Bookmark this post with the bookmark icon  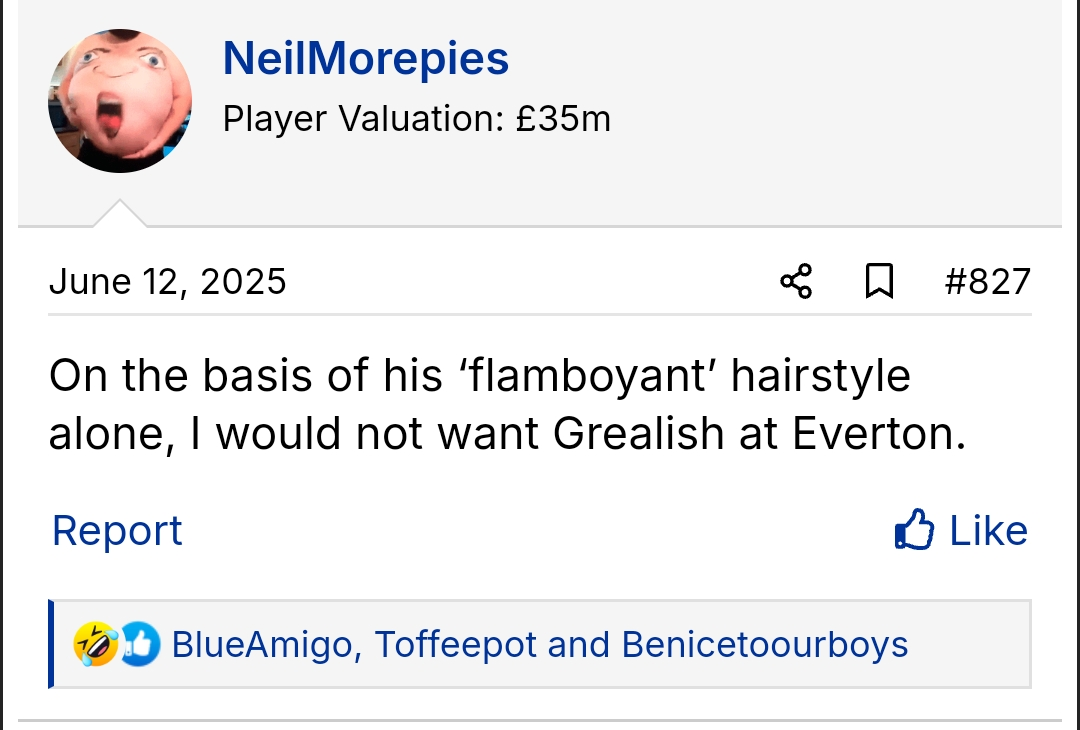pos(878,281)
